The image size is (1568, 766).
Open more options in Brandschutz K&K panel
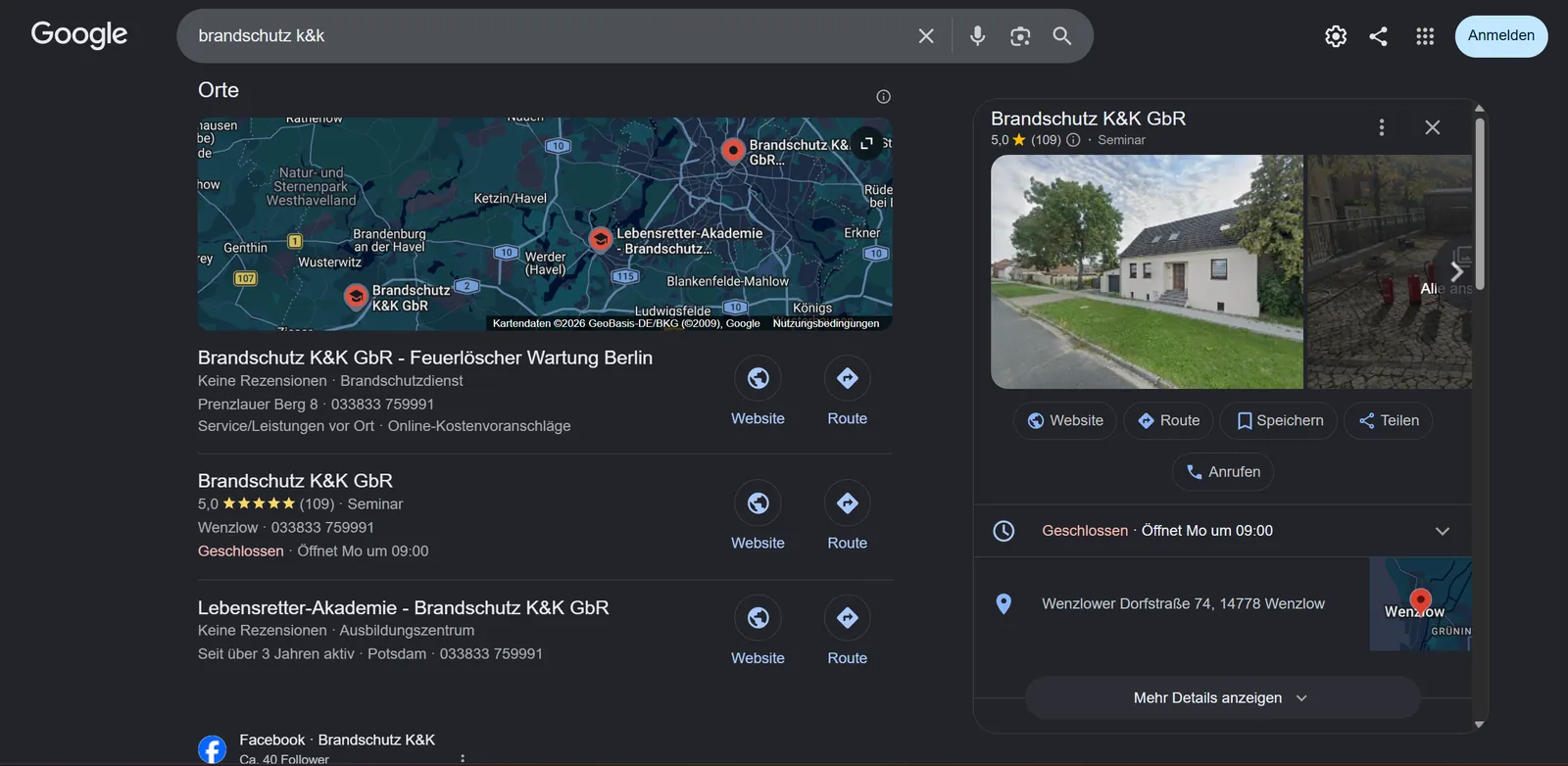pyautogui.click(x=1382, y=127)
